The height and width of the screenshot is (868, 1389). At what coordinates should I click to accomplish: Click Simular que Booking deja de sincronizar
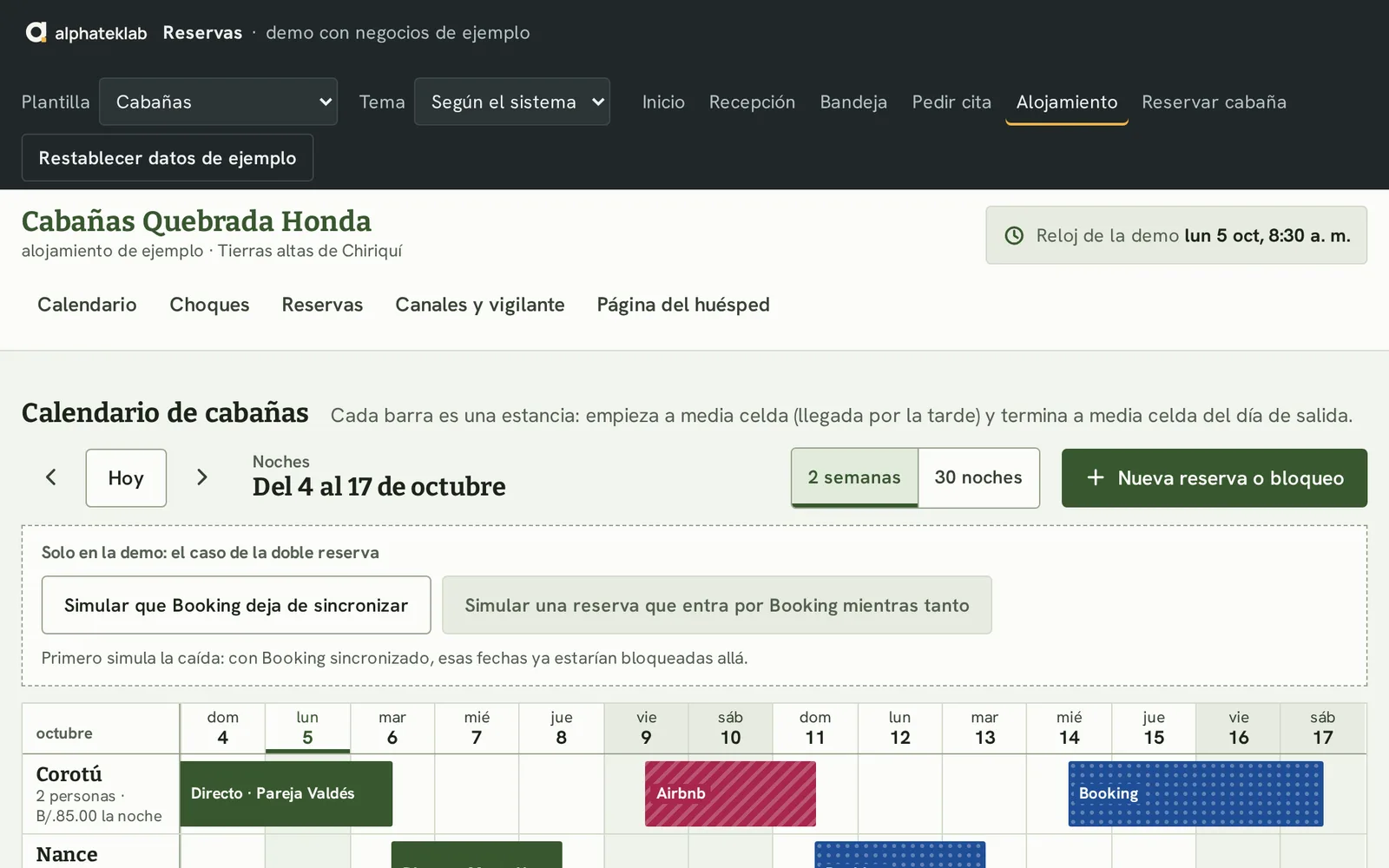(236, 605)
